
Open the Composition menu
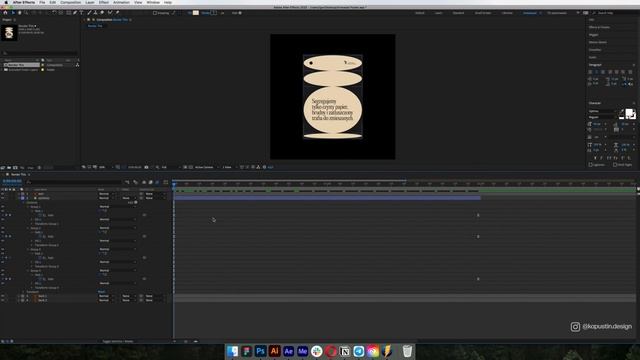coord(71,2)
